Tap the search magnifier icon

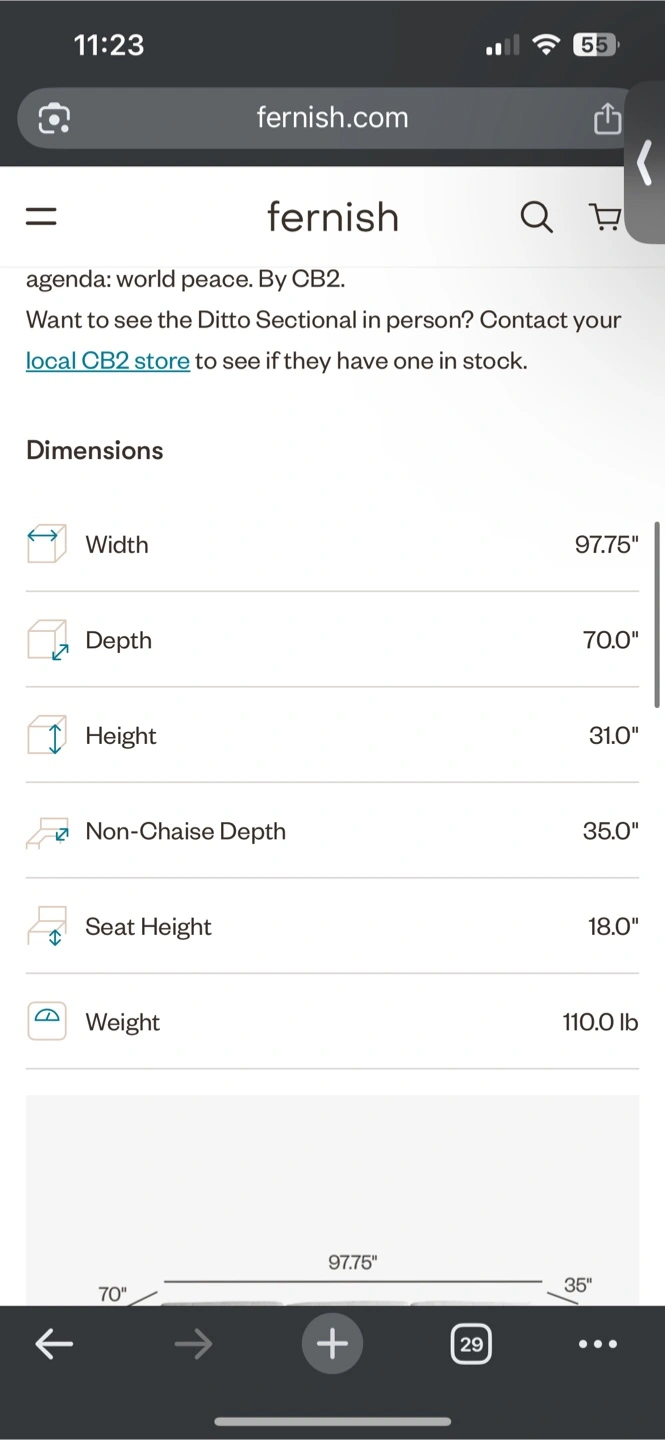pos(536,217)
